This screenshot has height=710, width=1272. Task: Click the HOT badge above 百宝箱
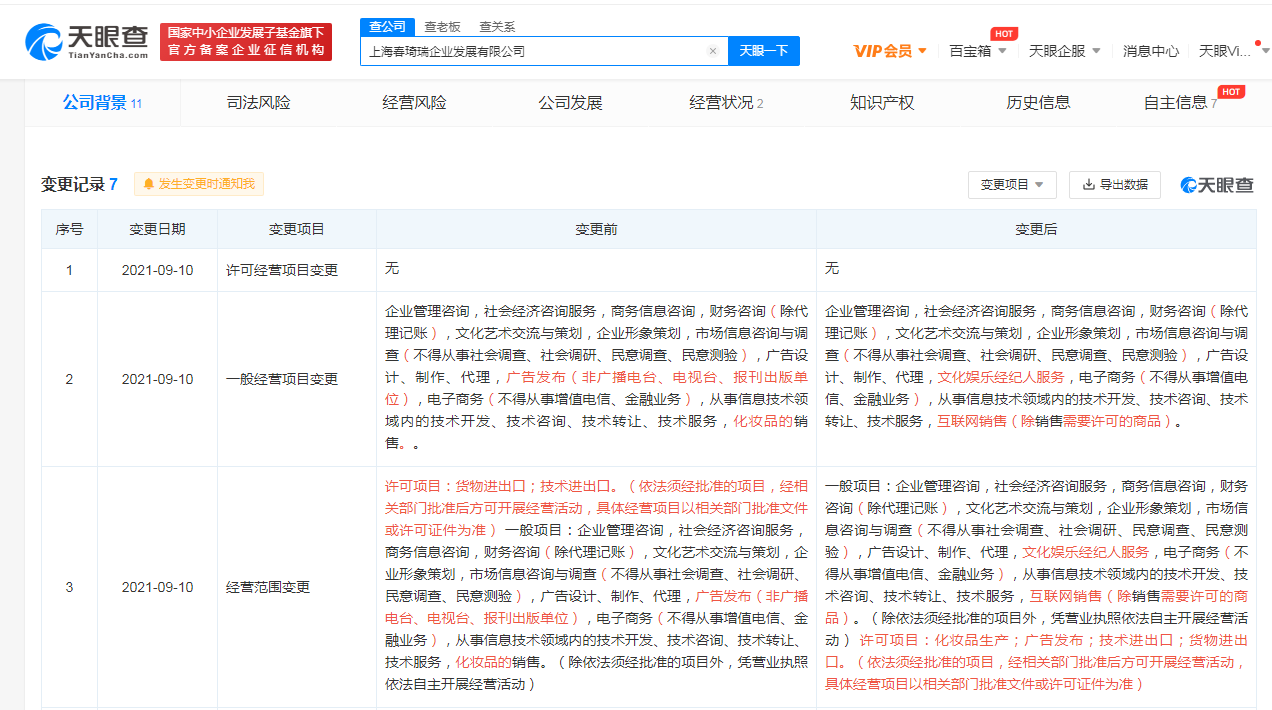(1004, 34)
